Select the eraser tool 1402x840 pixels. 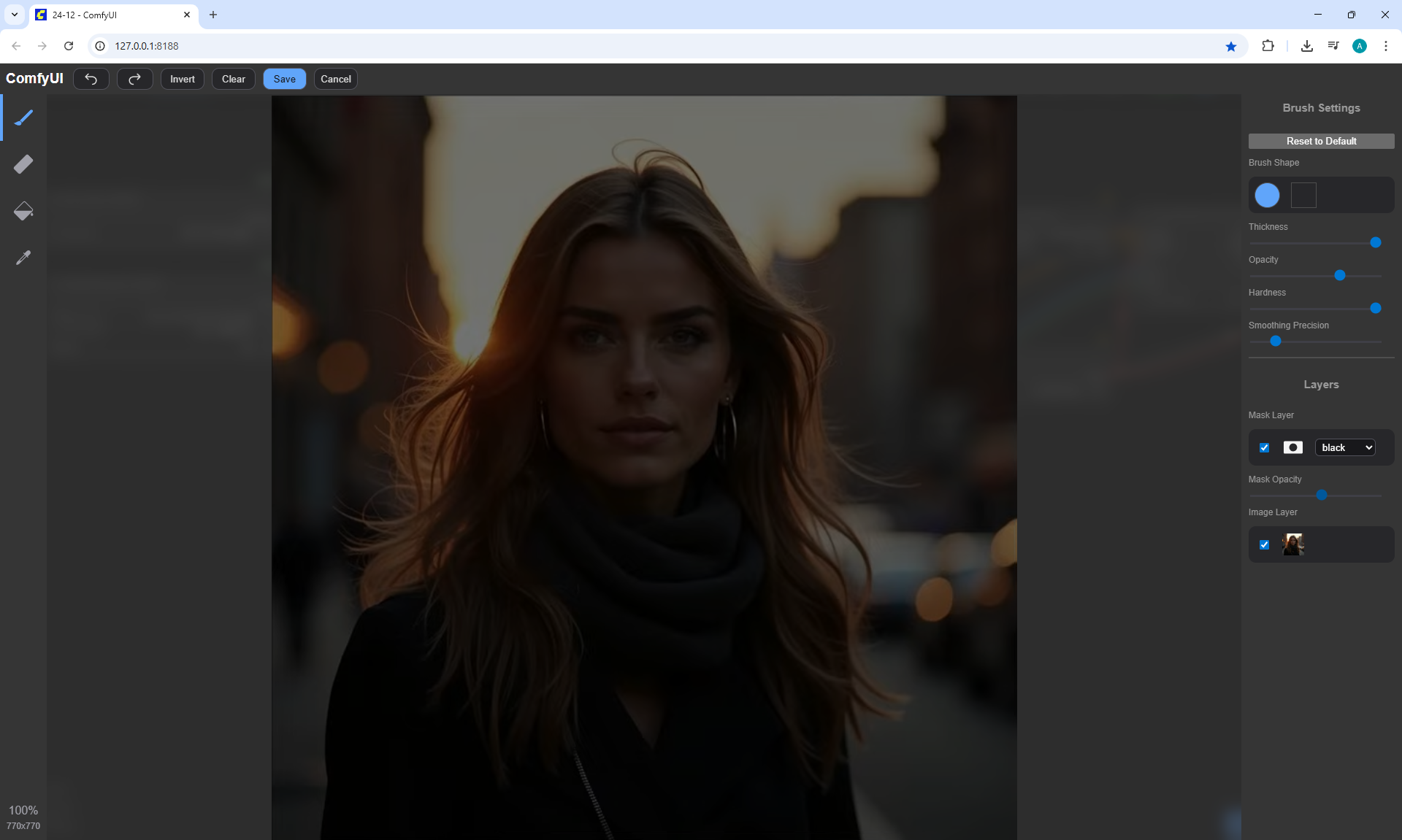pos(23,164)
